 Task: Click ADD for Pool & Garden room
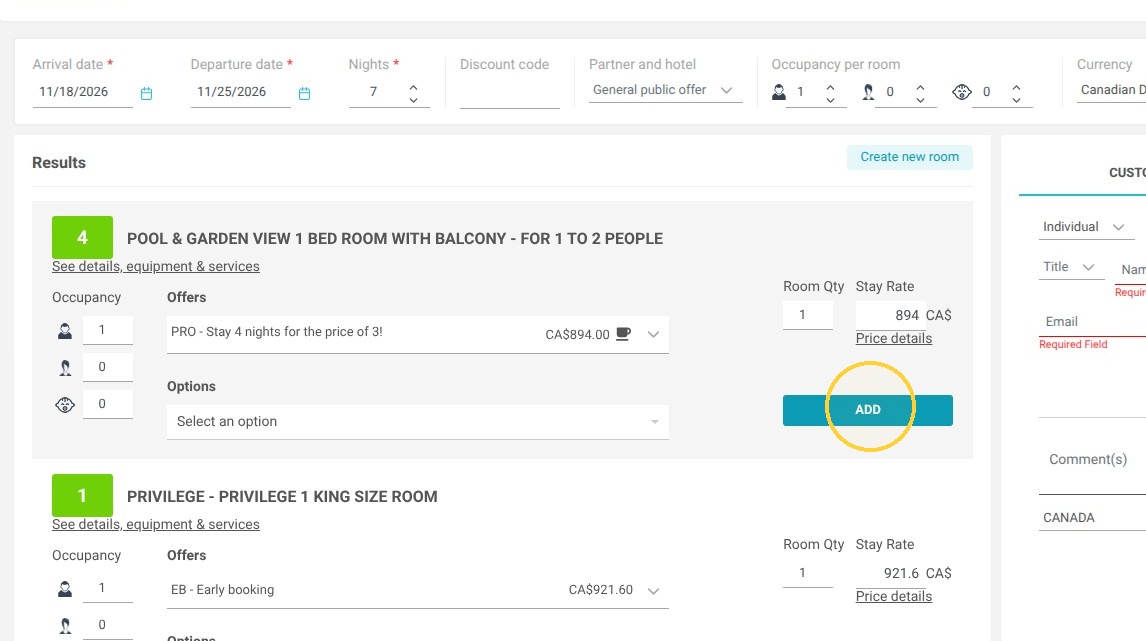coord(868,410)
